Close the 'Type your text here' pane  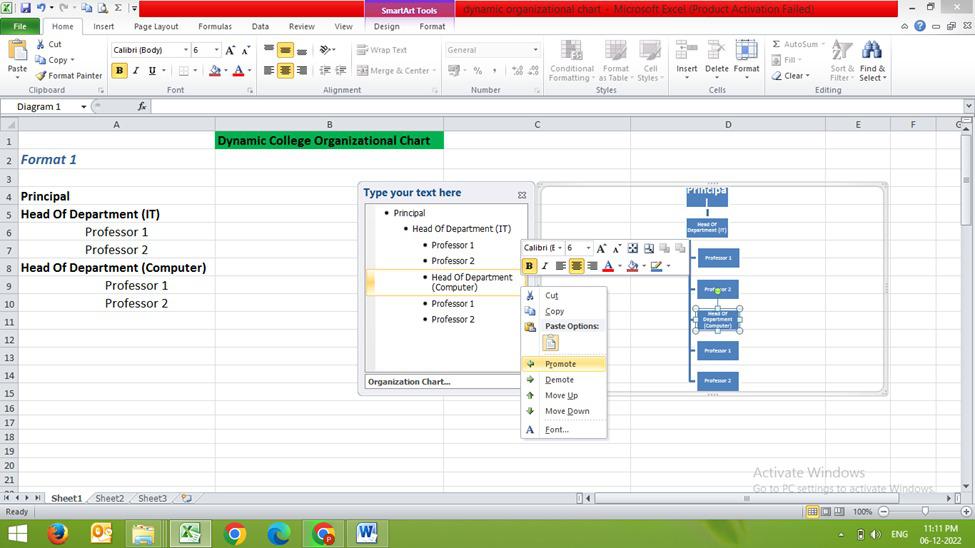521,195
